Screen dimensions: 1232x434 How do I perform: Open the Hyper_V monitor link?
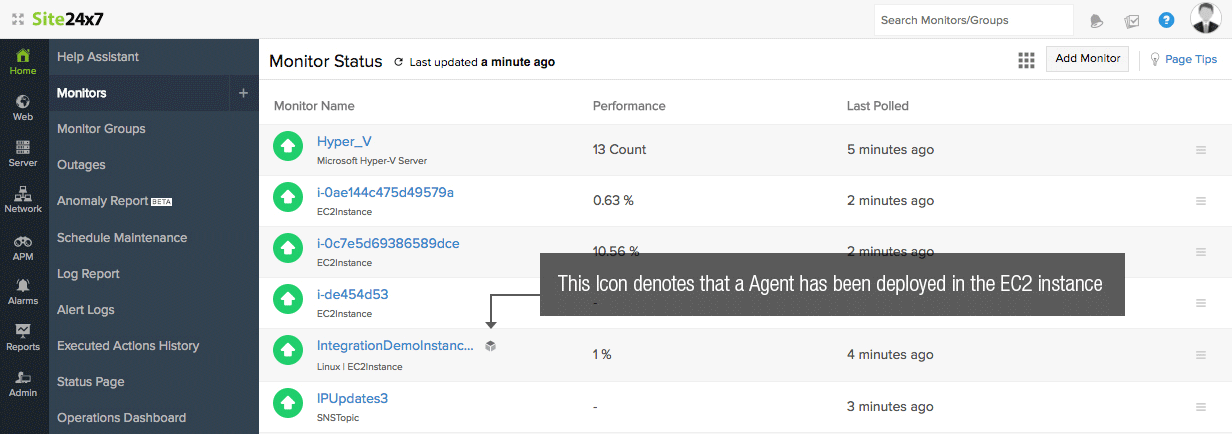(344, 142)
